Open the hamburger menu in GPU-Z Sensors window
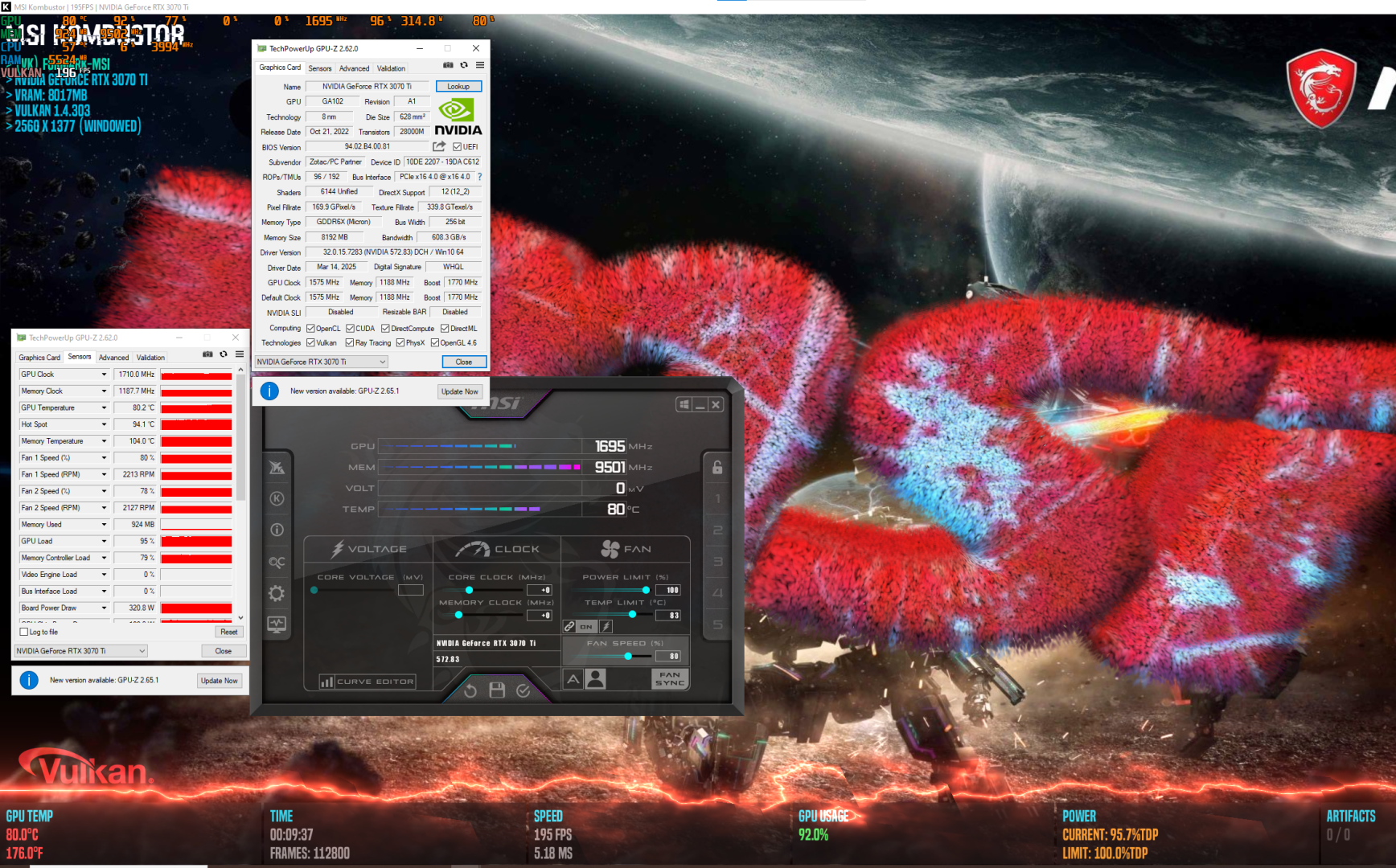 tap(240, 354)
